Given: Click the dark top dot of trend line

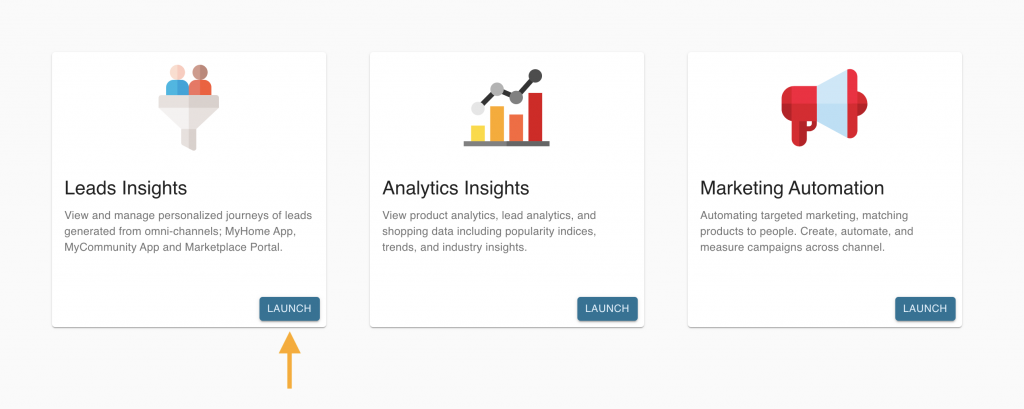Looking at the screenshot, I should 536,76.
